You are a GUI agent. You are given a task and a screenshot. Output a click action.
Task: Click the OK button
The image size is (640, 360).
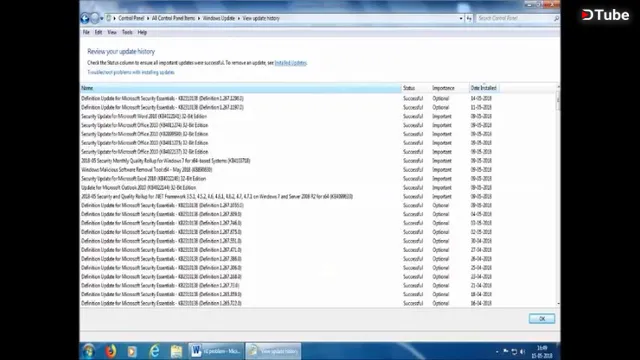(542, 319)
